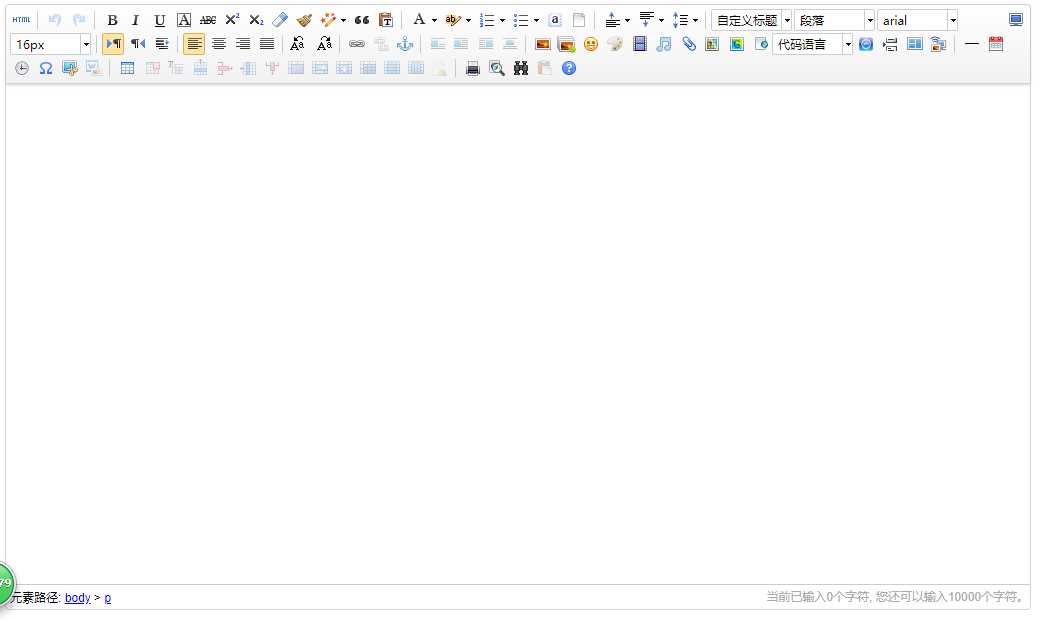Open editor help question mark
The width and height of the screenshot is (1040, 620).
[x=569, y=68]
